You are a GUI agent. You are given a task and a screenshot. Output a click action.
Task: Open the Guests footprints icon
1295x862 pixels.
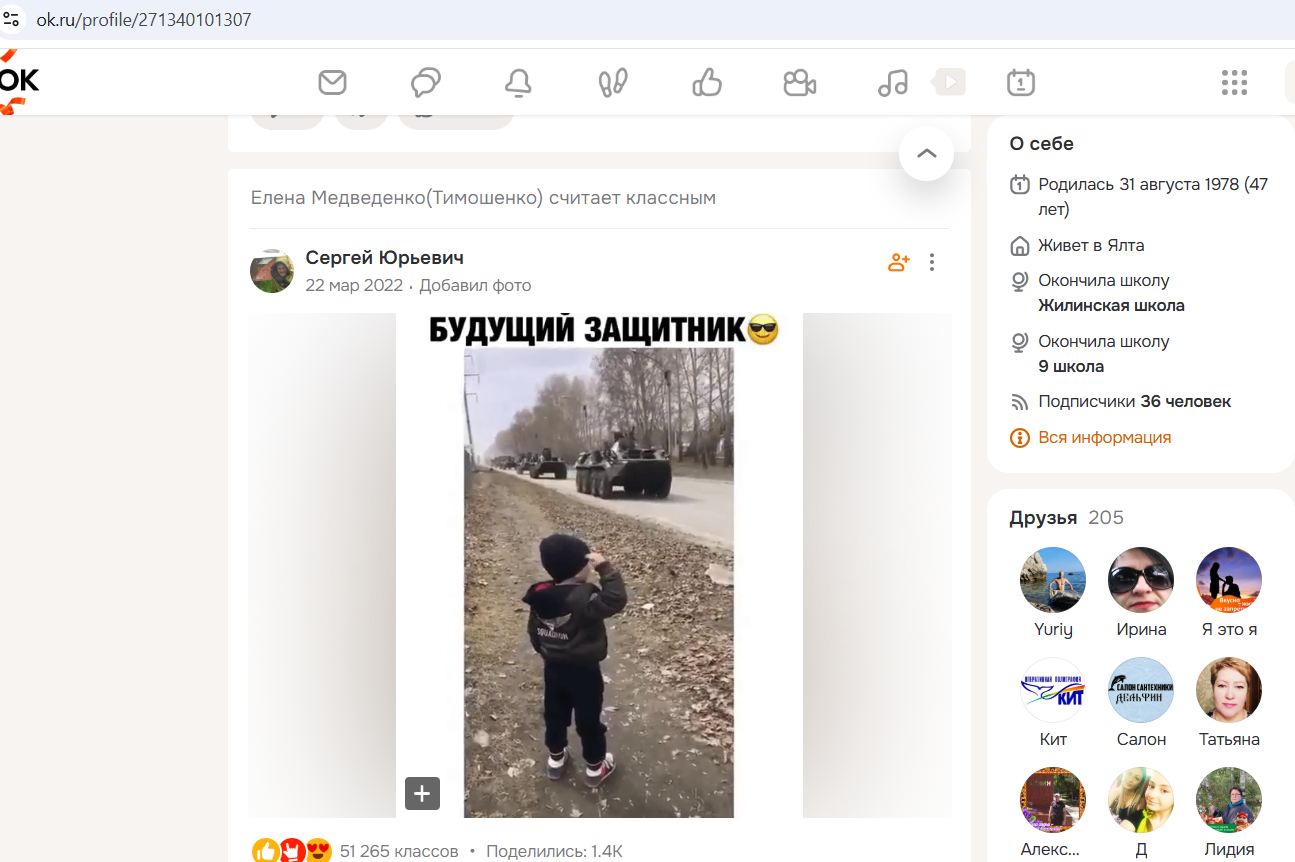[612, 82]
